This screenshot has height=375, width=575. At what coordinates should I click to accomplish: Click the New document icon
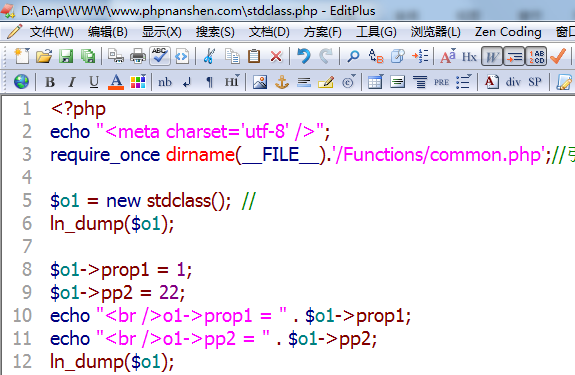(22, 56)
